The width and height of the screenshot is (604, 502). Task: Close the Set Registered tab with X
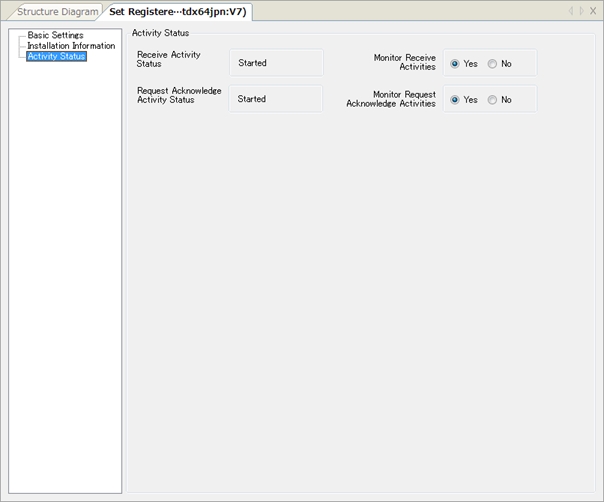pos(593,11)
